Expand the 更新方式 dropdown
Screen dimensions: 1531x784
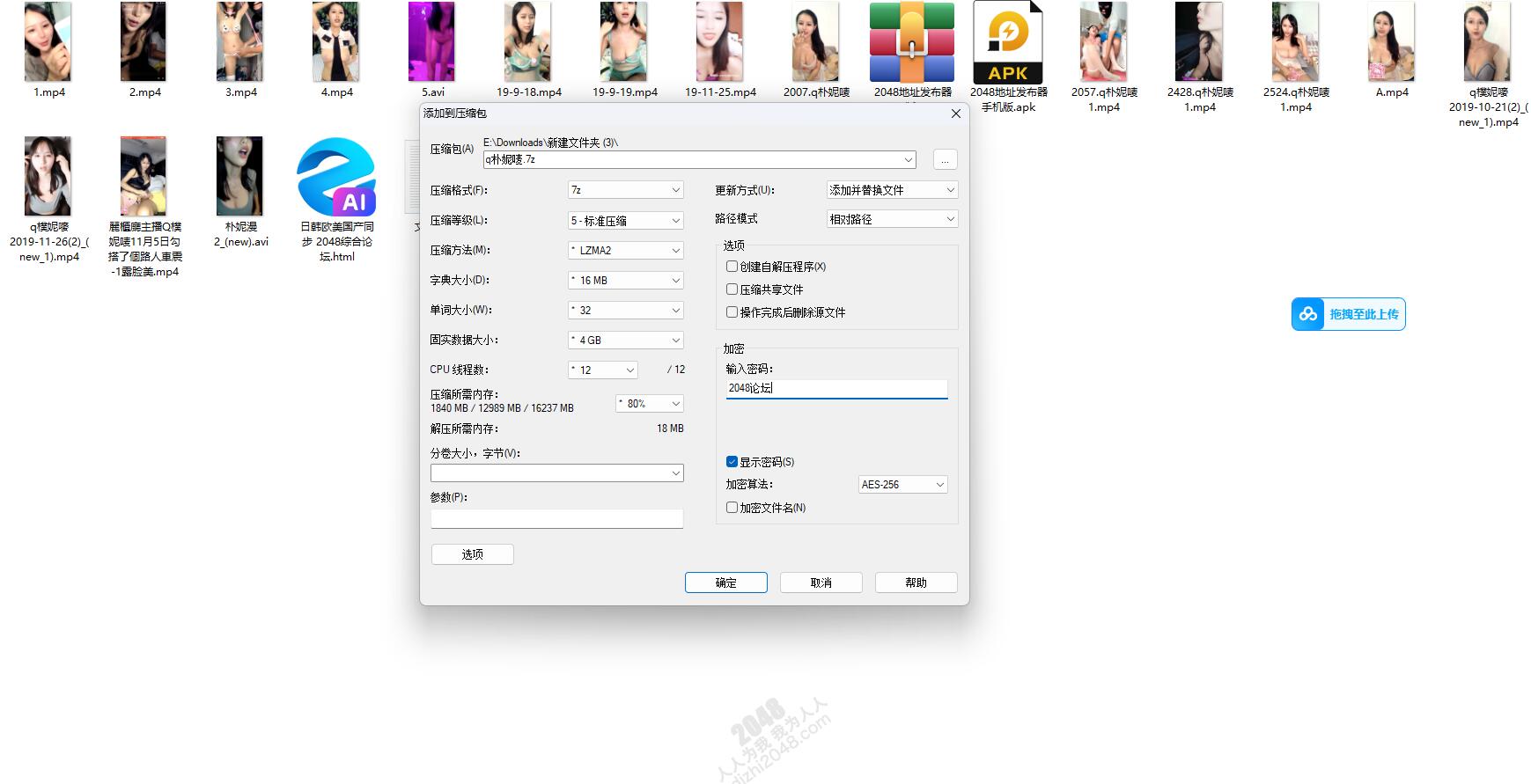point(892,190)
